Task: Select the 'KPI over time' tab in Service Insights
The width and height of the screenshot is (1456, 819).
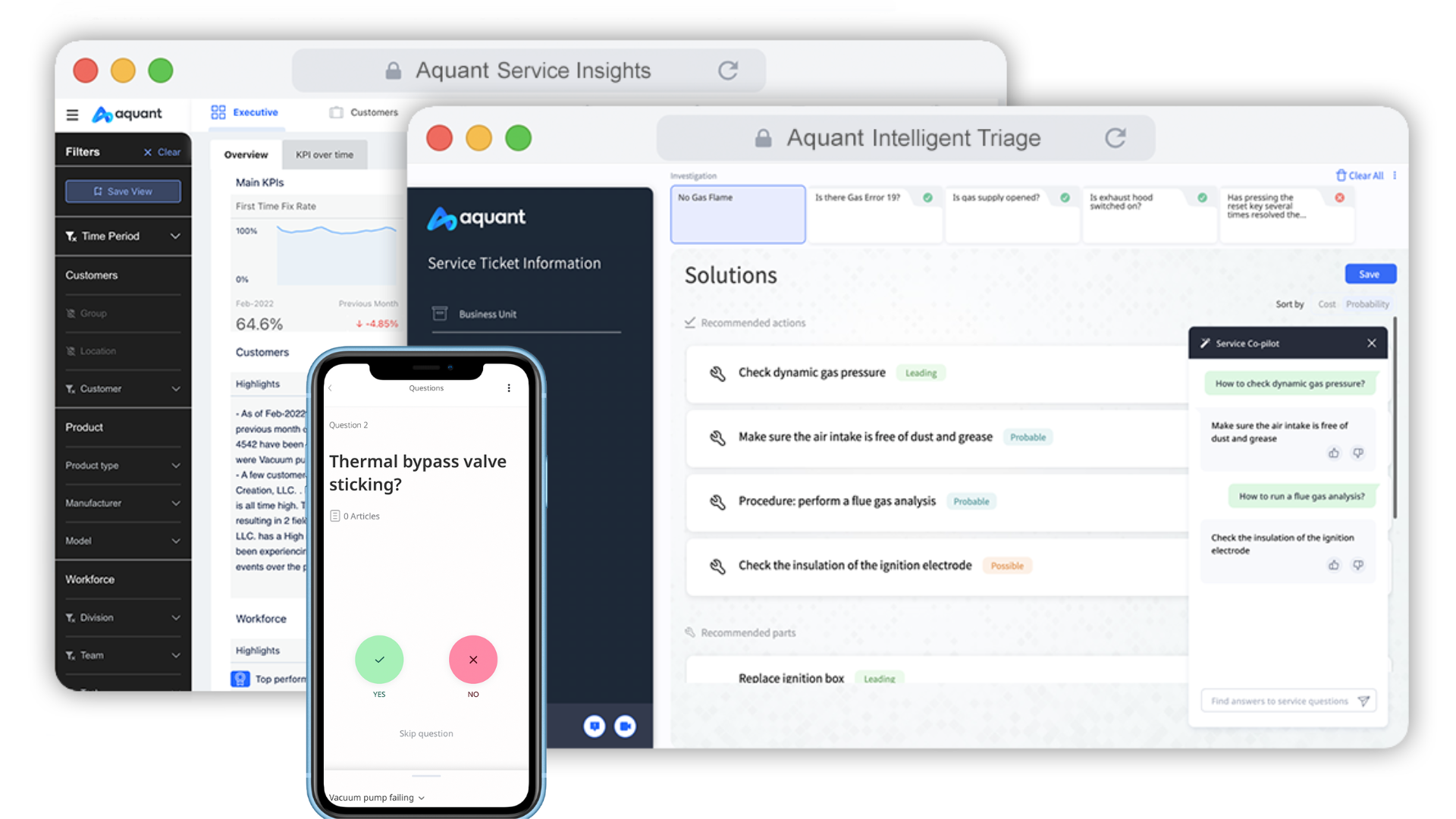Action: (324, 154)
